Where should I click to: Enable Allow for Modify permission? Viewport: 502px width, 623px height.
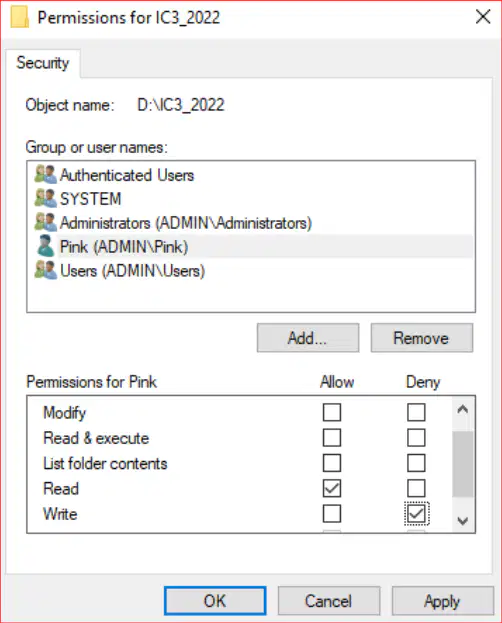pyautogui.click(x=332, y=412)
